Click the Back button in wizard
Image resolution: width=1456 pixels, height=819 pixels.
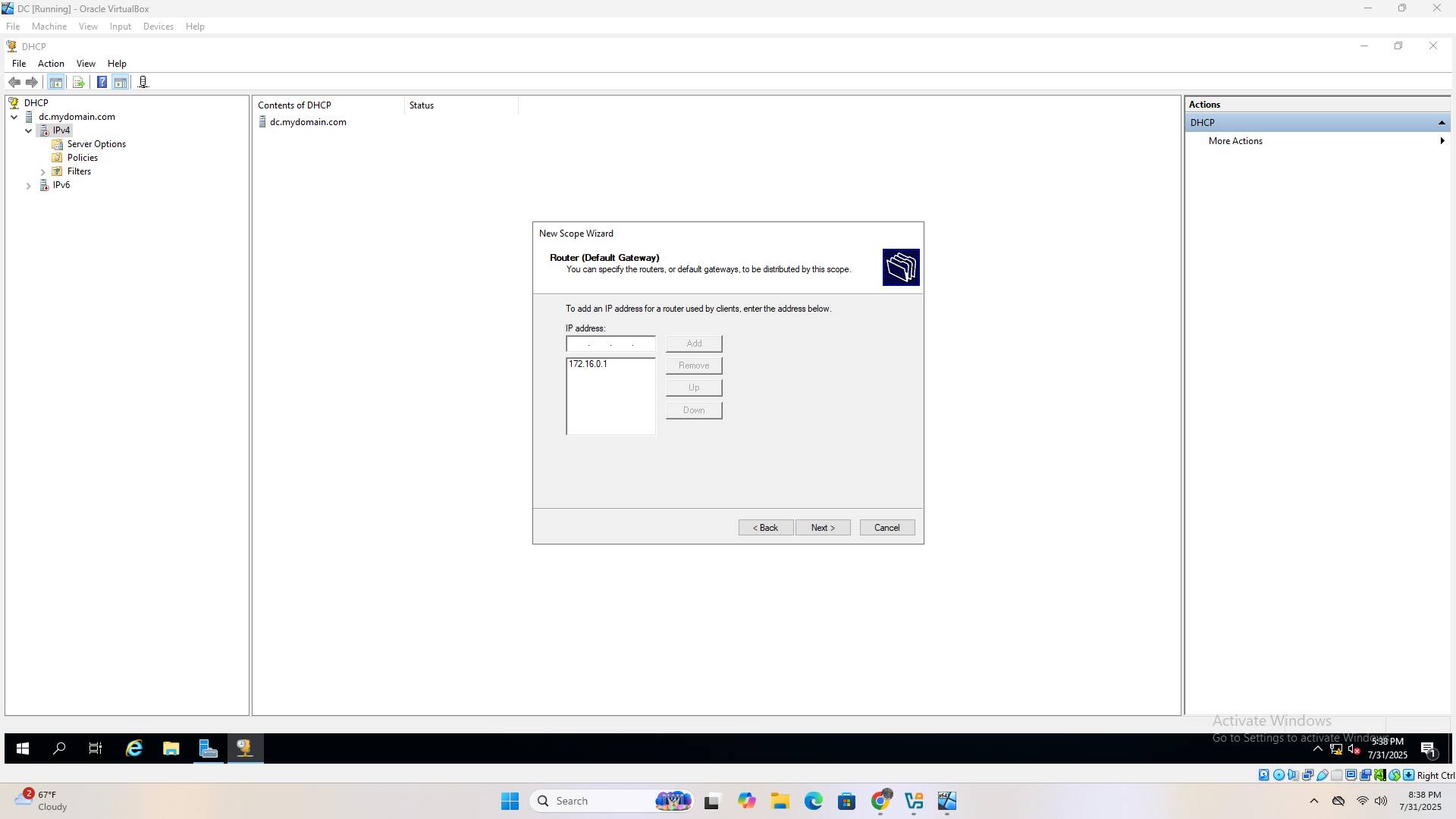pyautogui.click(x=765, y=528)
